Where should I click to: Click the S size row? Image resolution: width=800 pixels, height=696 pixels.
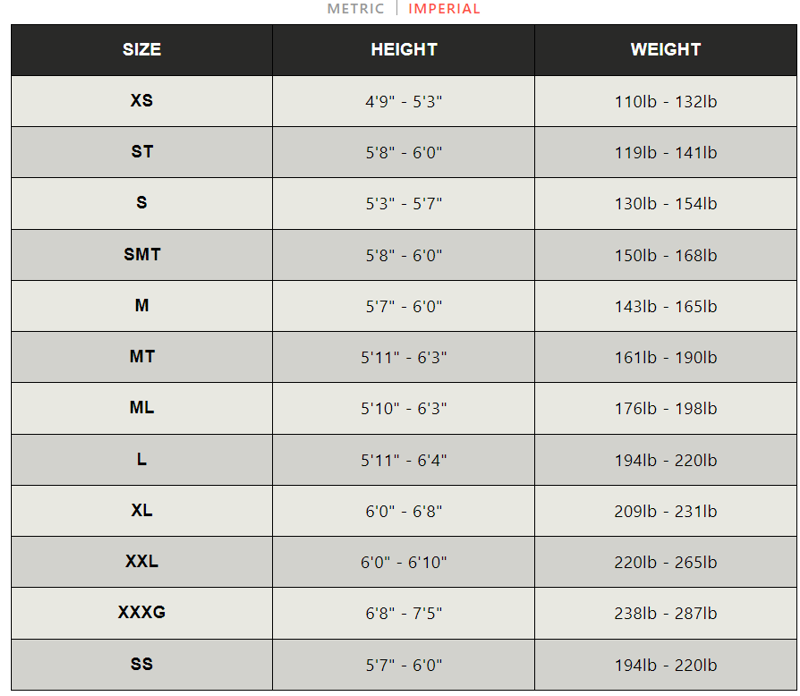click(x=141, y=203)
